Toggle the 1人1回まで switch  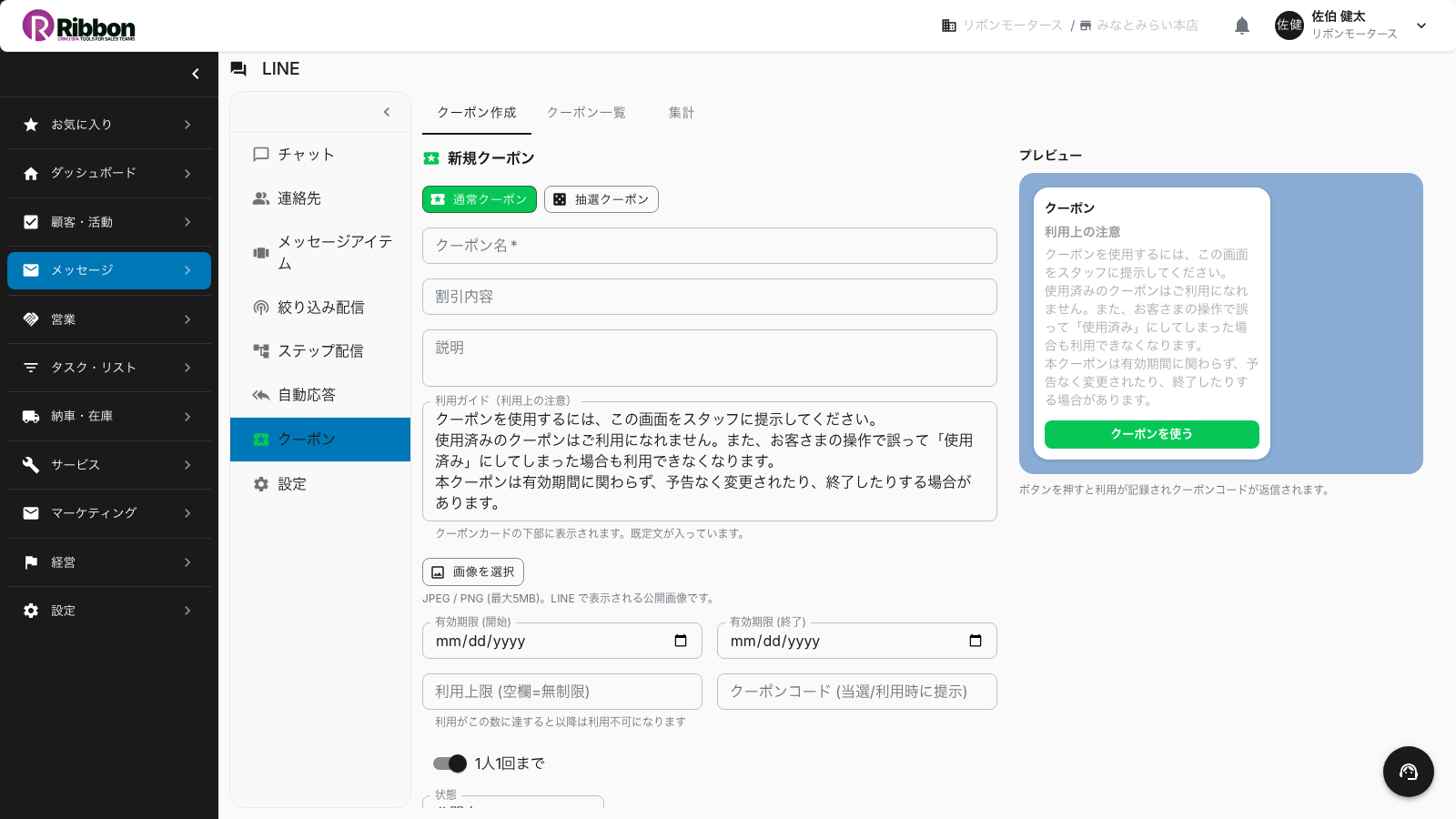(450, 763)
